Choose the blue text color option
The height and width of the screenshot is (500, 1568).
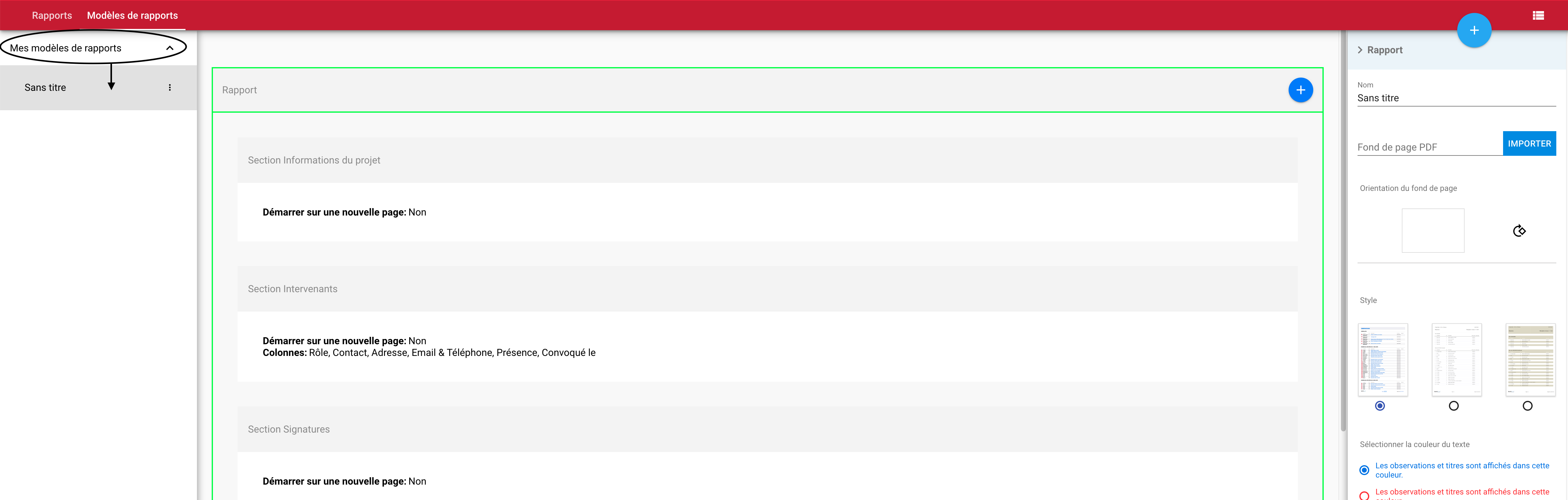(x=1364, y=470)
